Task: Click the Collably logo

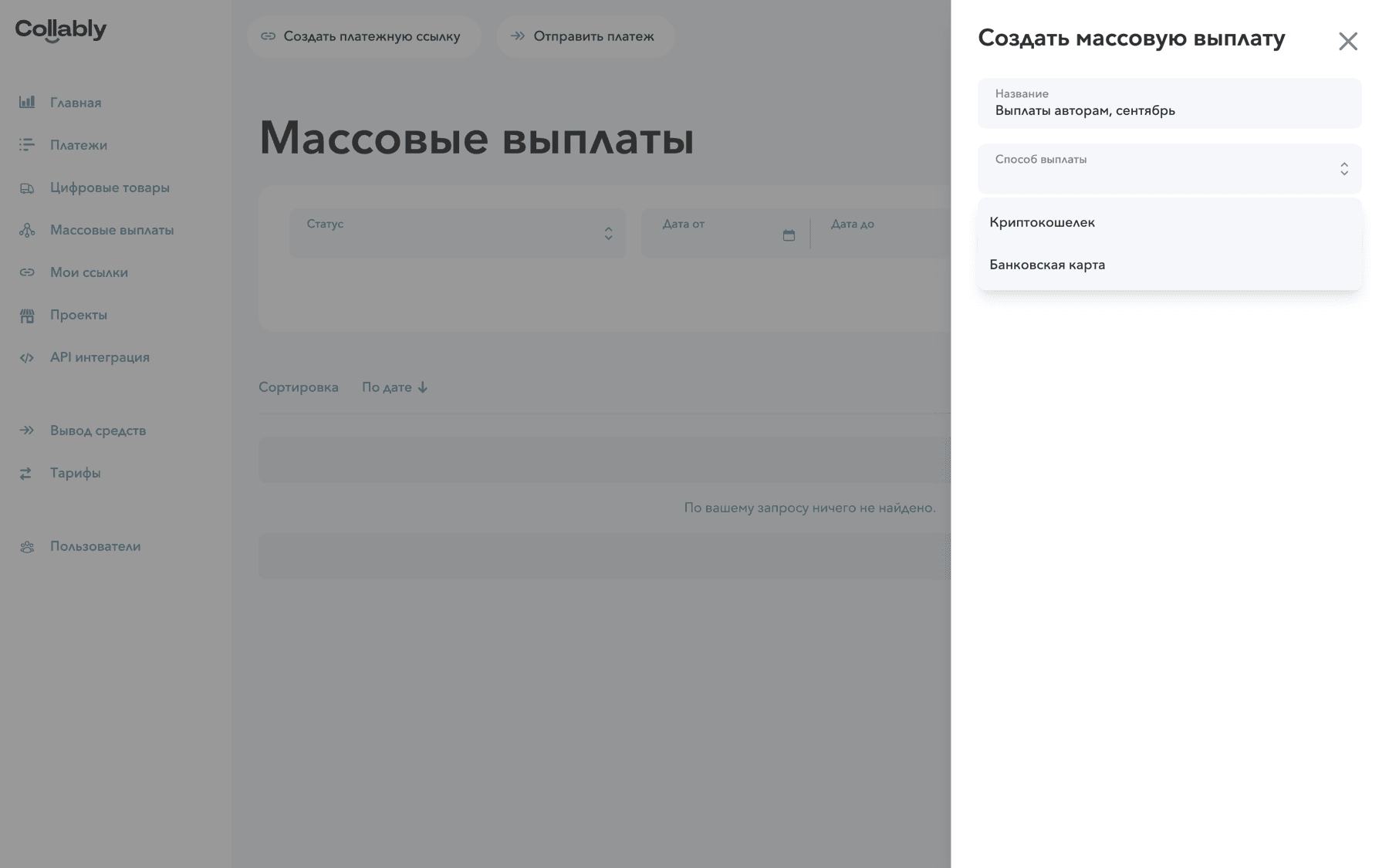Action: 61,30
